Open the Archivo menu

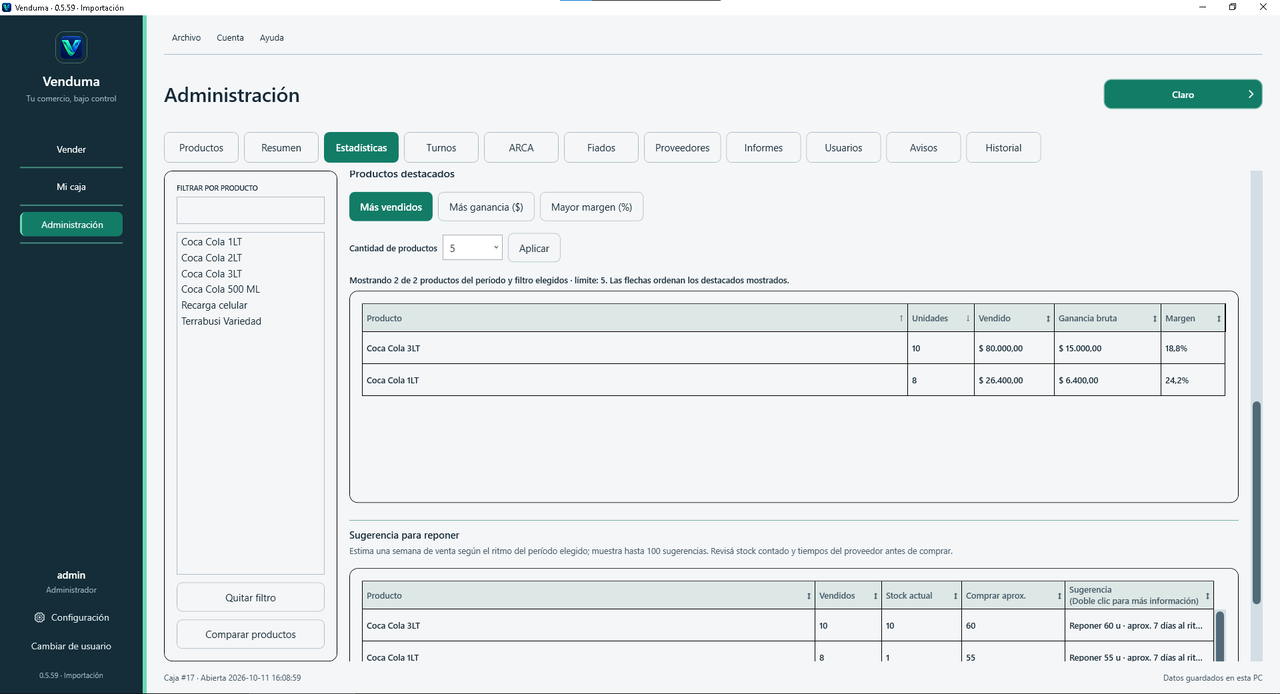[186, 38]
